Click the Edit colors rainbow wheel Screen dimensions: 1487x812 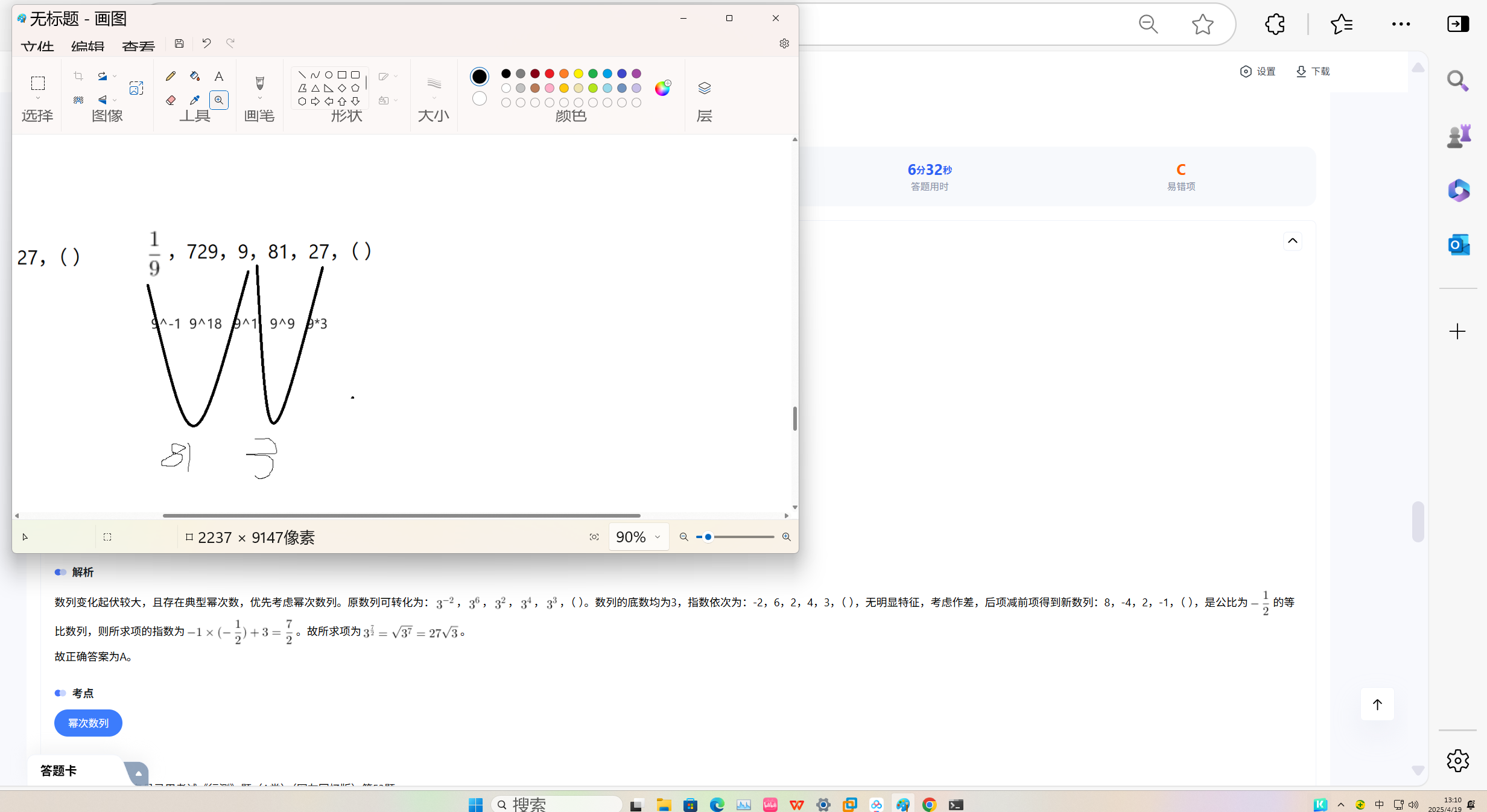tap(662, 88)
